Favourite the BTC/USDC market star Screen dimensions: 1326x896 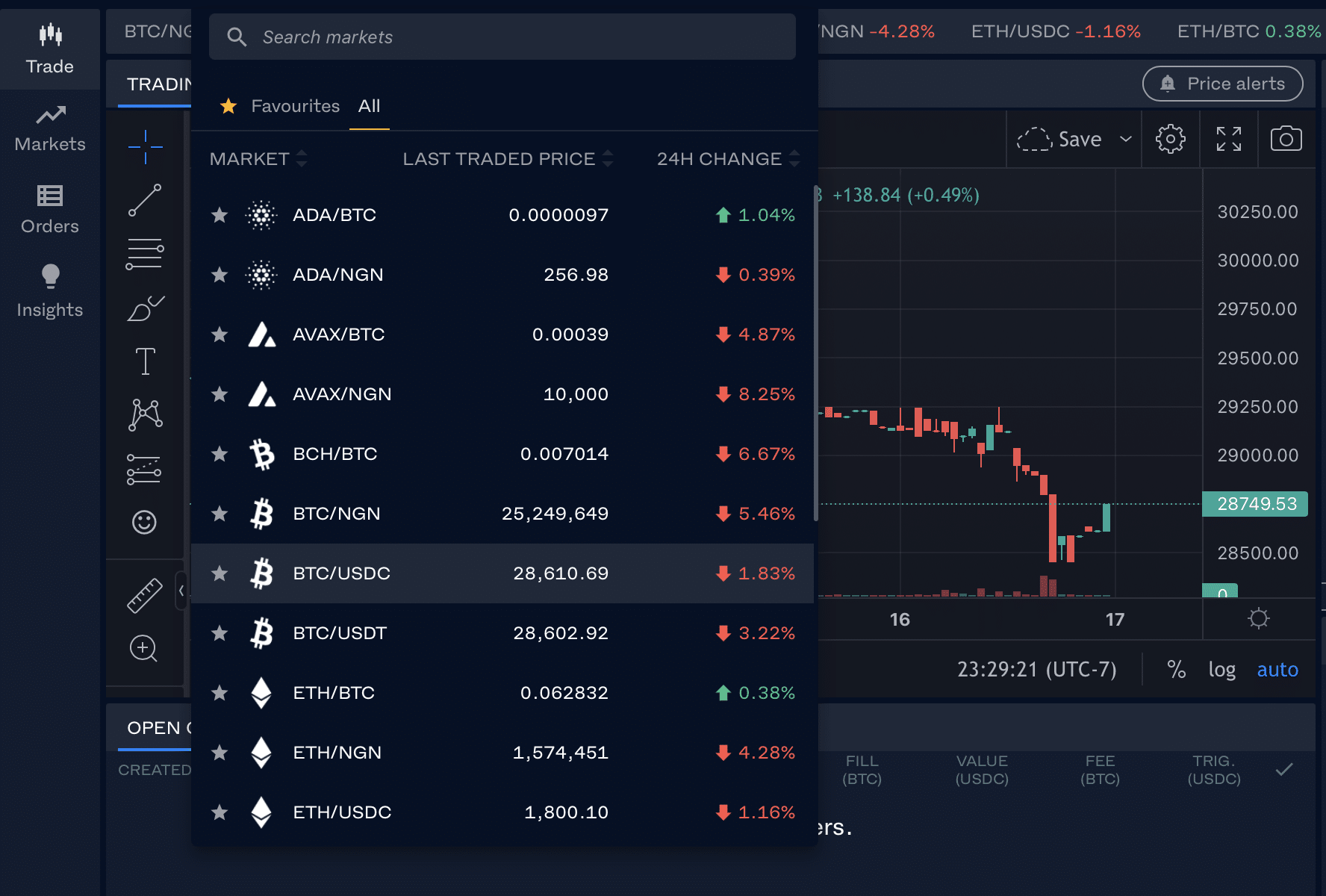point(220,573)
